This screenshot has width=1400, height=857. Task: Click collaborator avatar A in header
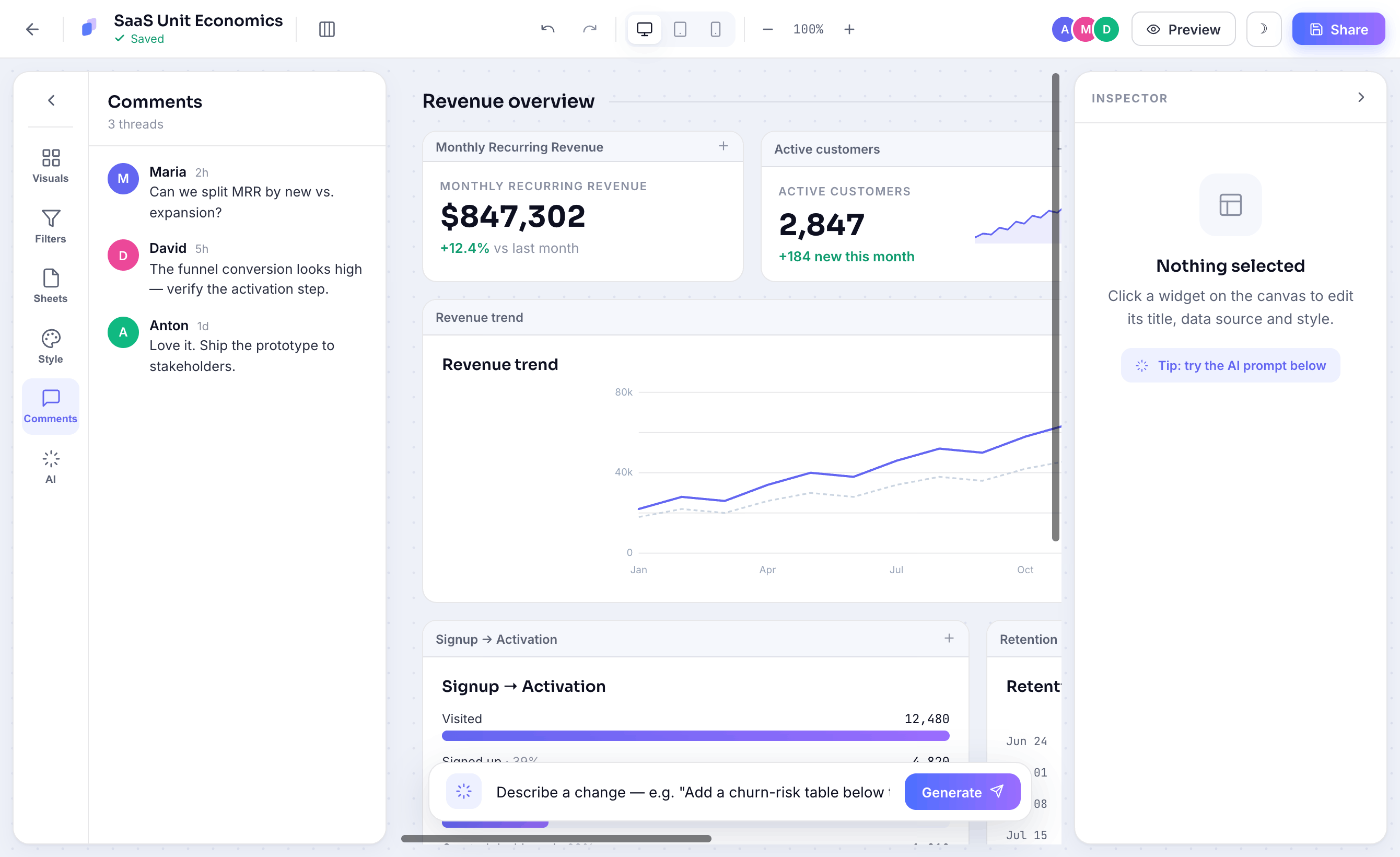click(1064, 29)
